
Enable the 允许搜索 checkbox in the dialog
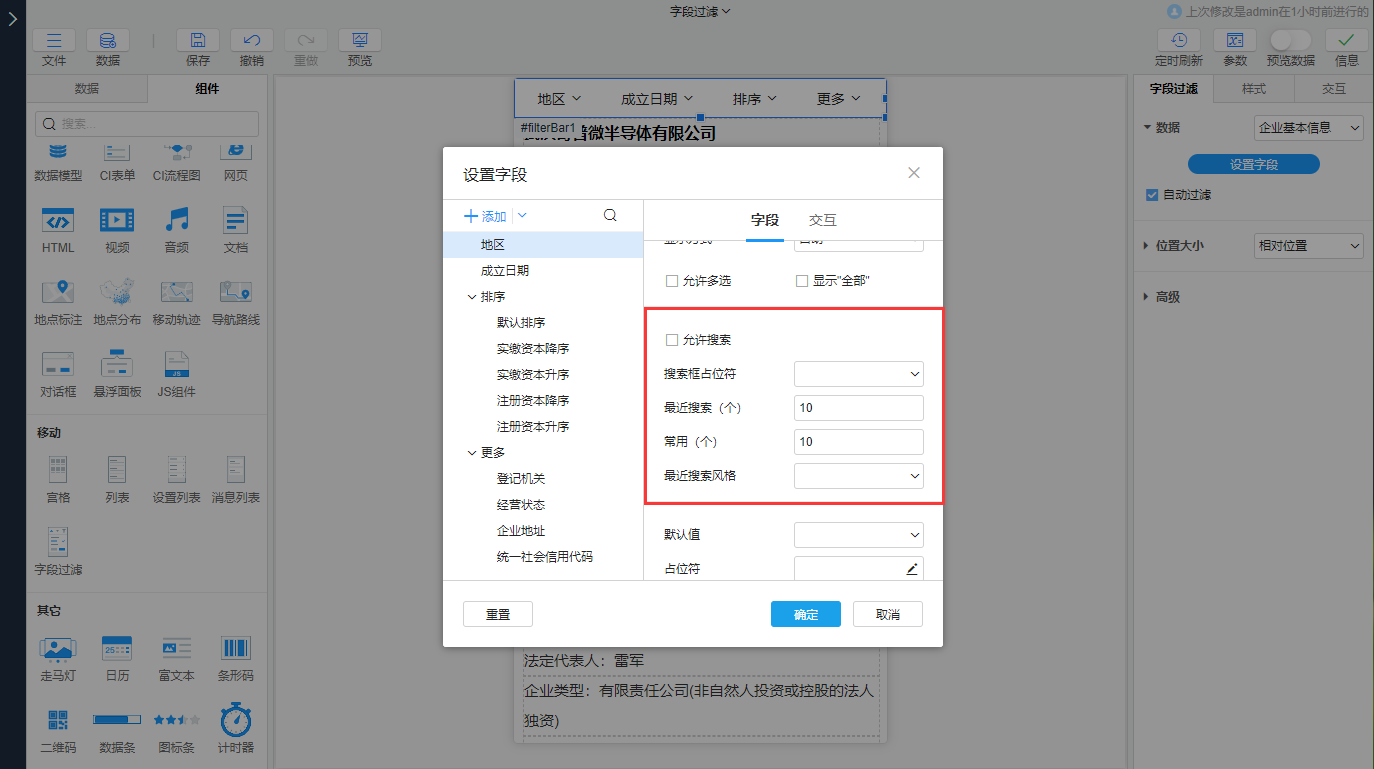[x=672, y=340]
